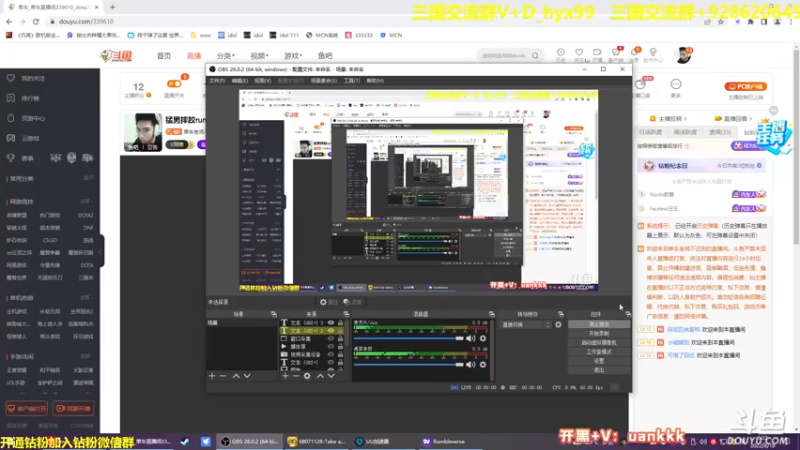The width and height of the screenshot is (800, 450).
Task: Remove selected source with minus icon
Action: (296, 376)
